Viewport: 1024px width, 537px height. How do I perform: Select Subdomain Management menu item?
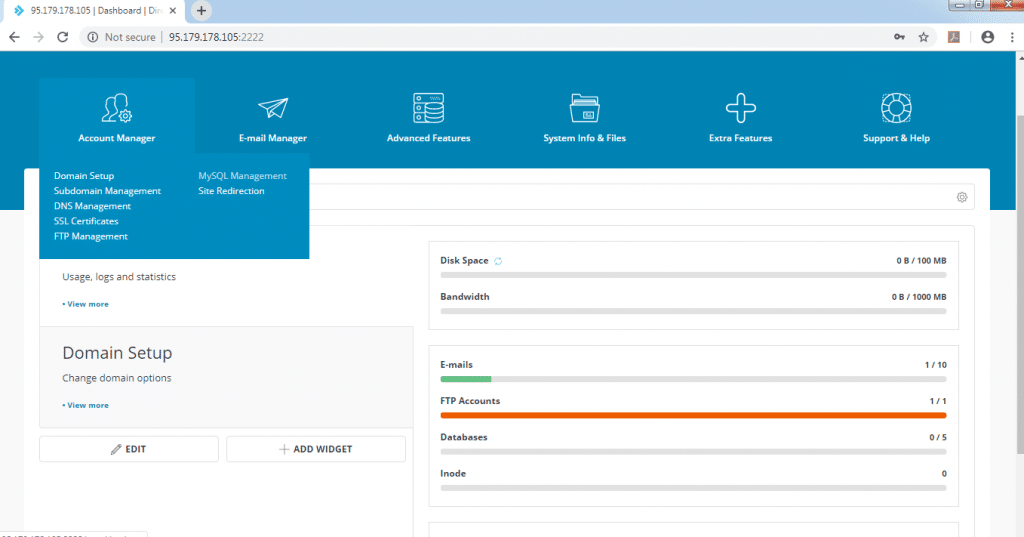point(107,191)
